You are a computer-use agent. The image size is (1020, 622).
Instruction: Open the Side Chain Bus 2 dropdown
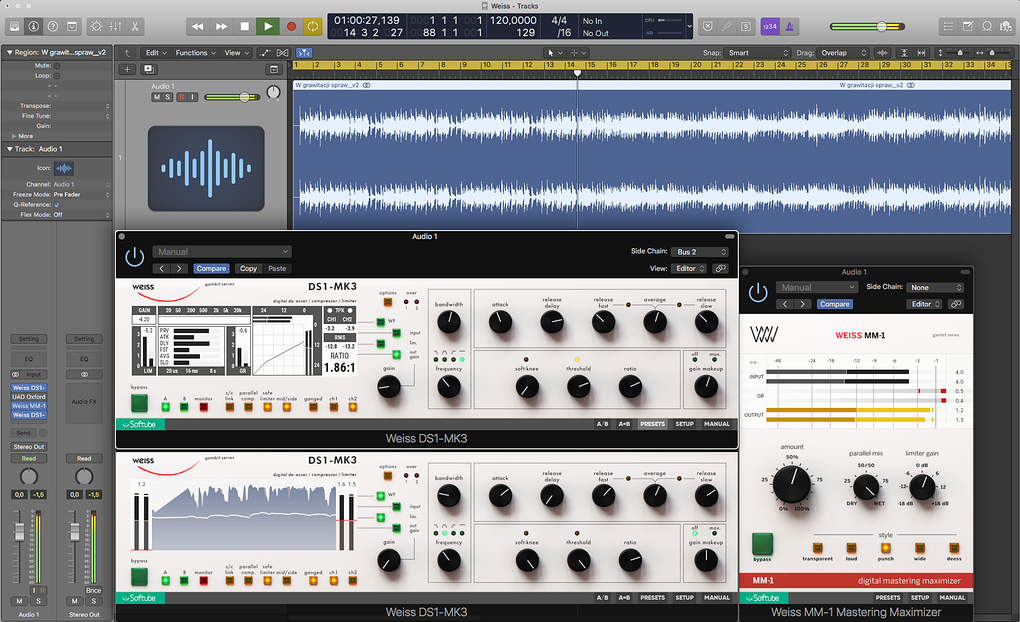(x=699, y=252)
